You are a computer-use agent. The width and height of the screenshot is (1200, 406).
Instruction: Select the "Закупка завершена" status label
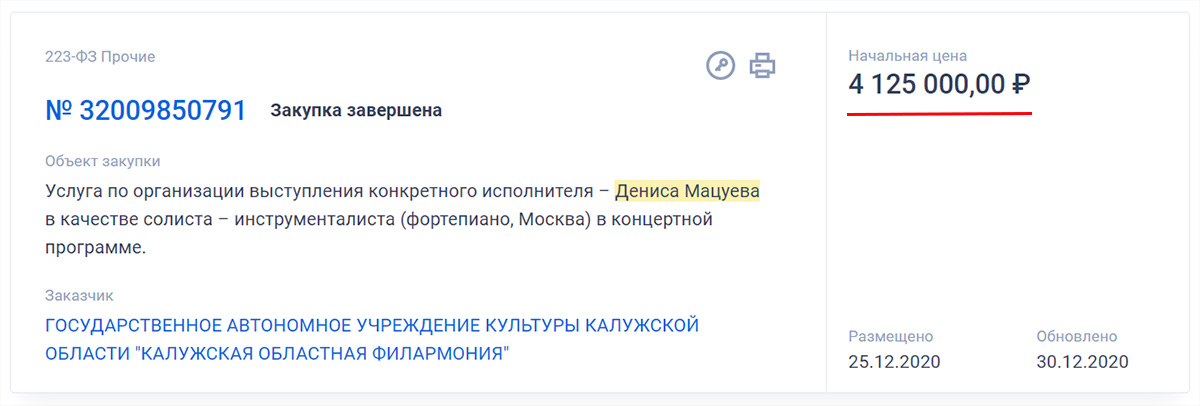pos(356,110)
